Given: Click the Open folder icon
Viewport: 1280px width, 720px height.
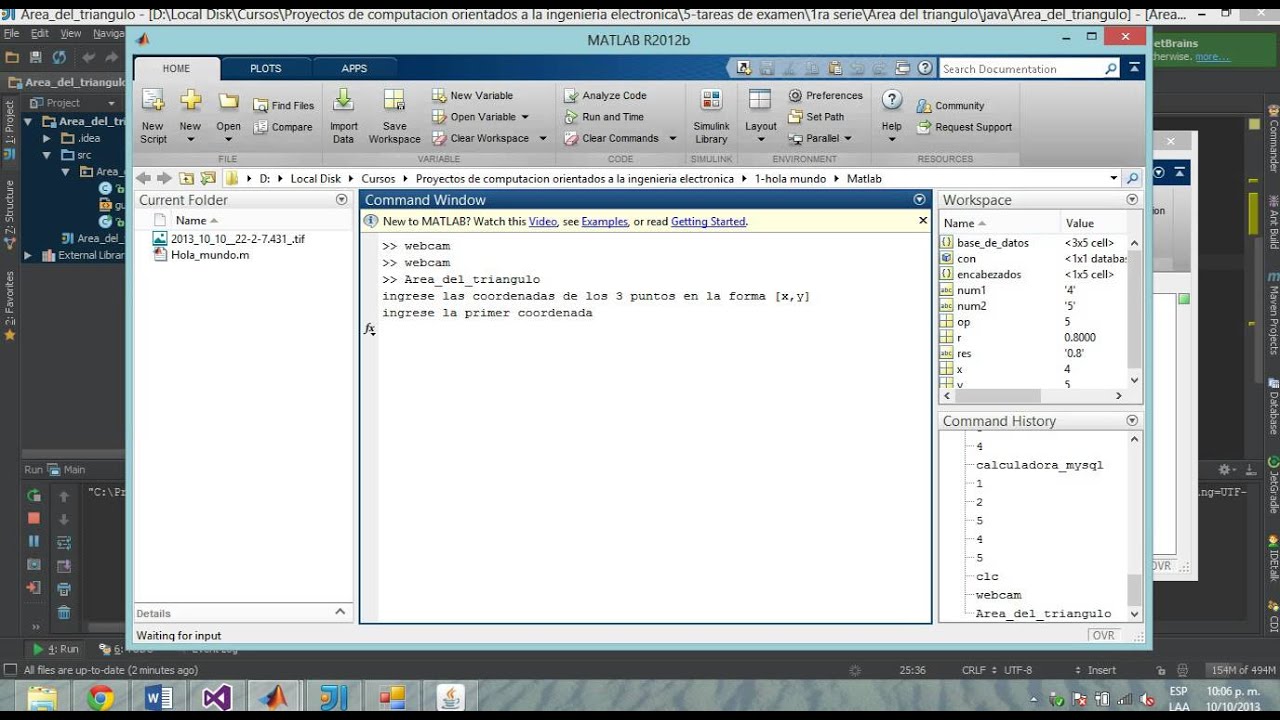Looking at the screenshot, I should 228,101.
